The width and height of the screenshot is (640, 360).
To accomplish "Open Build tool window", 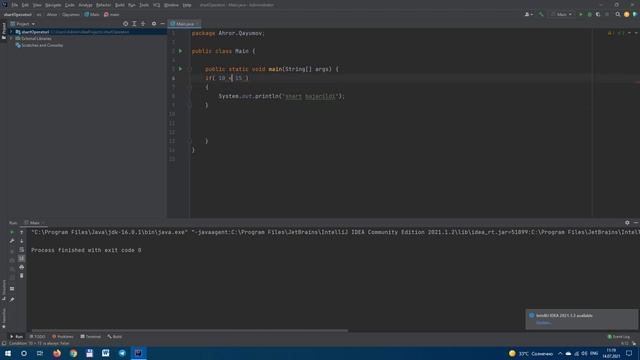I will [x=115, y=337].
